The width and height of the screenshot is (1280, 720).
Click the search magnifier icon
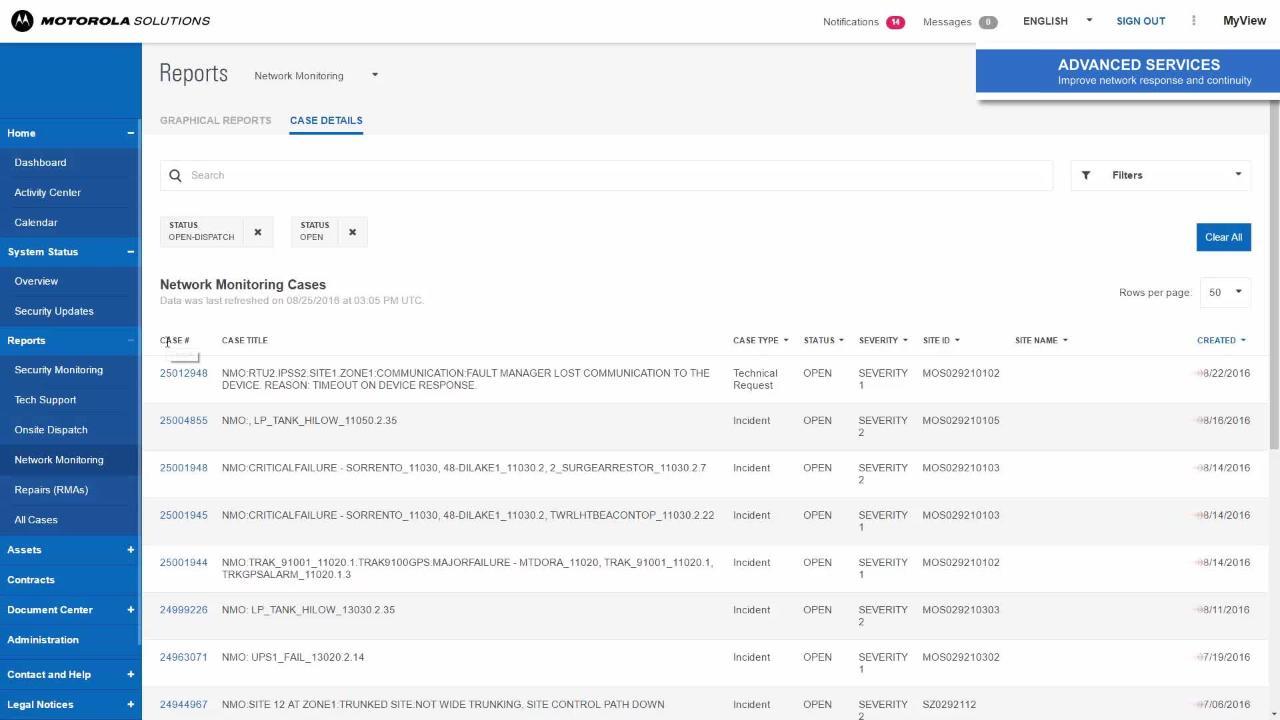[x=175, y=175]
